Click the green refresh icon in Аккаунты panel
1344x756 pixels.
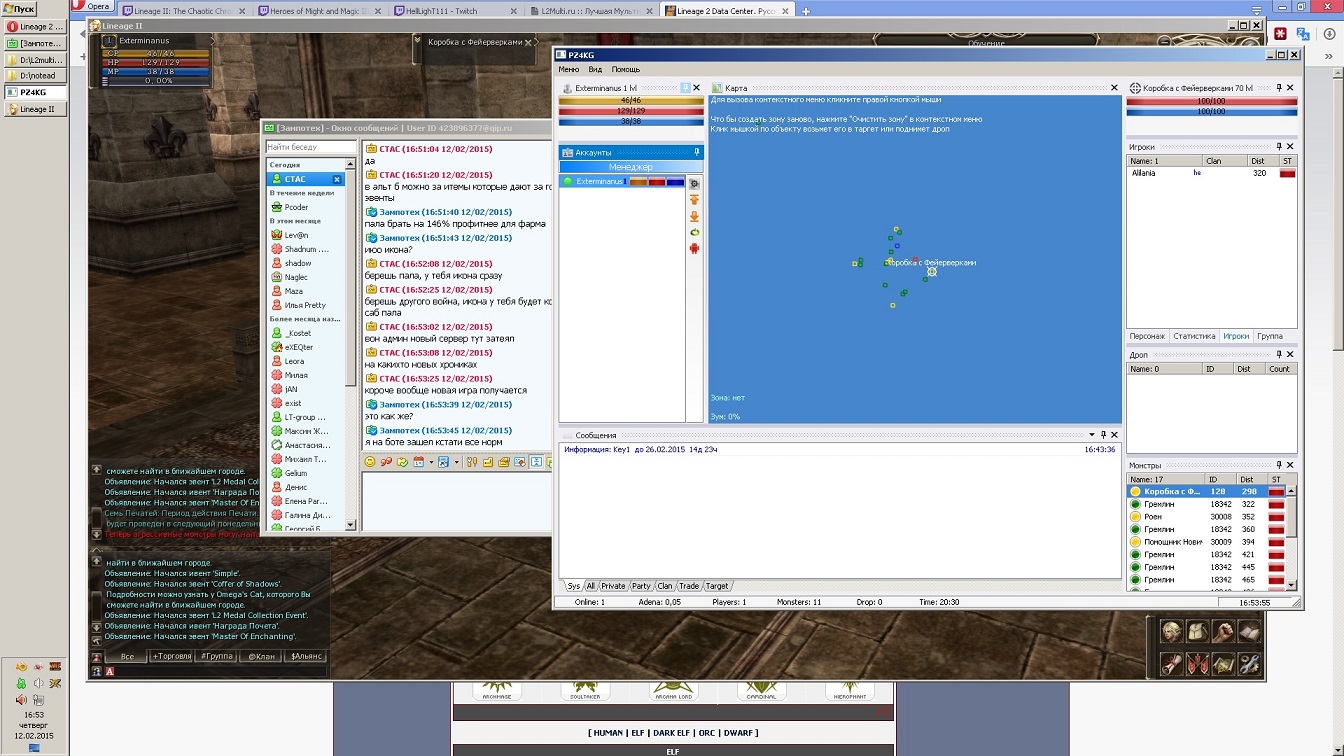click(x=694, y=232)
